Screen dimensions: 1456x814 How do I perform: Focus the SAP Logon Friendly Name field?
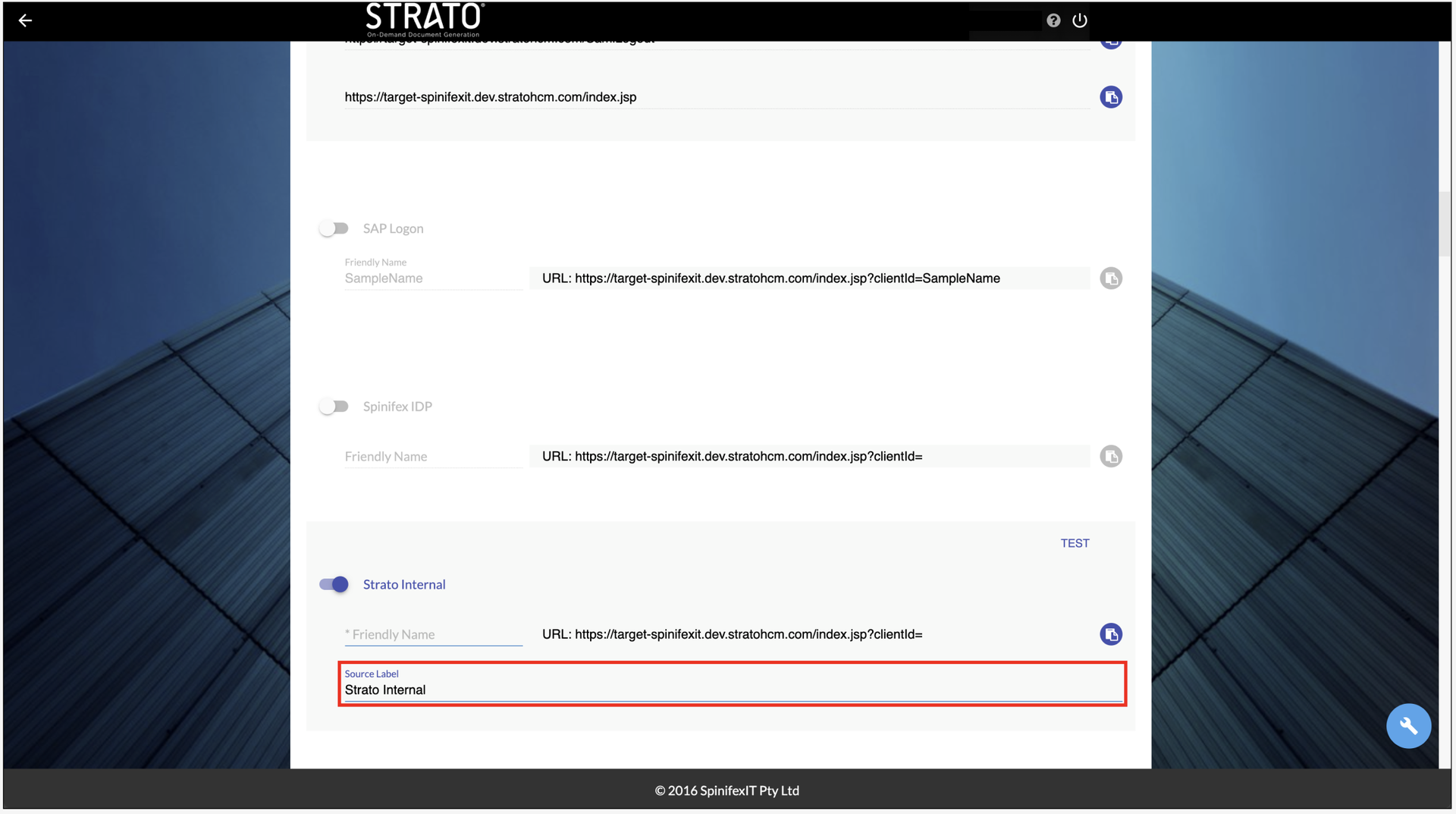point(432,278)
